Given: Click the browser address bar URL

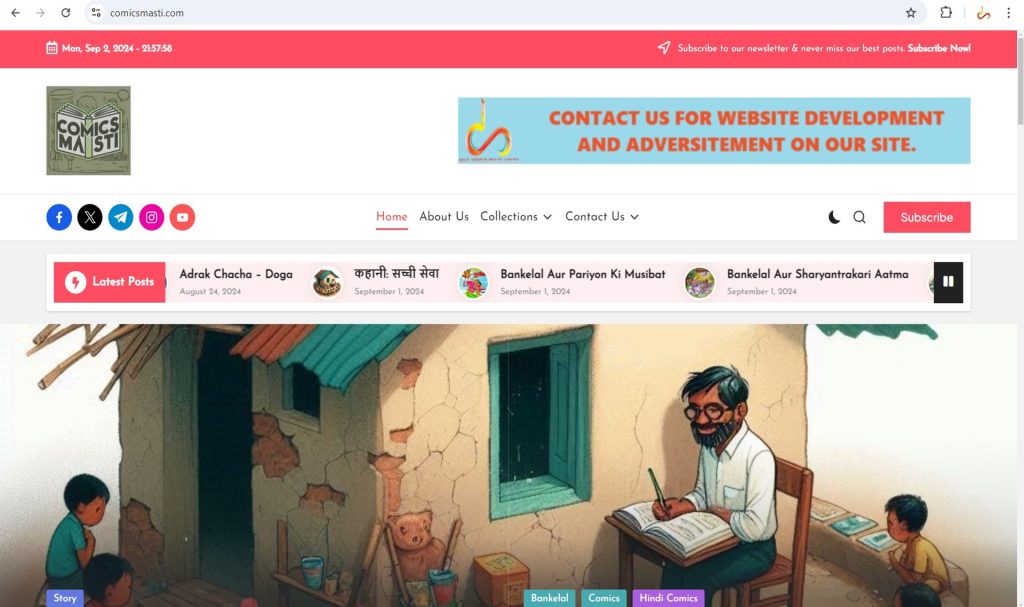Looking at the screenshot, I should tap(146, 12).
